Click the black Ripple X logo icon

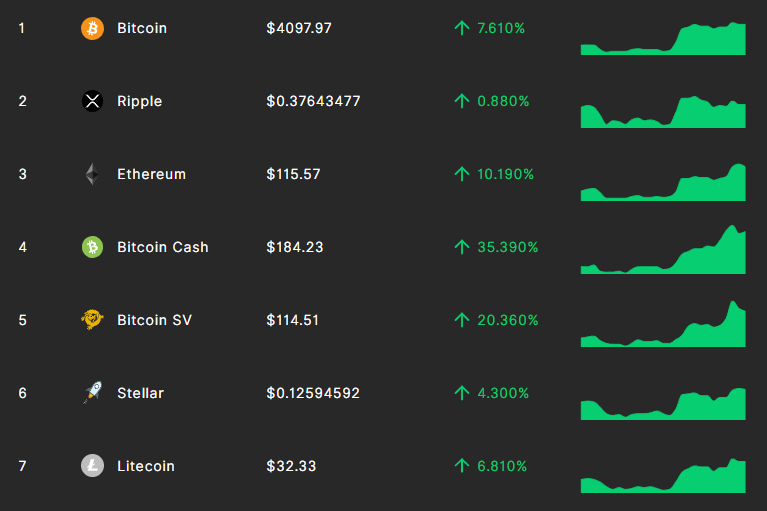[92, 101]
